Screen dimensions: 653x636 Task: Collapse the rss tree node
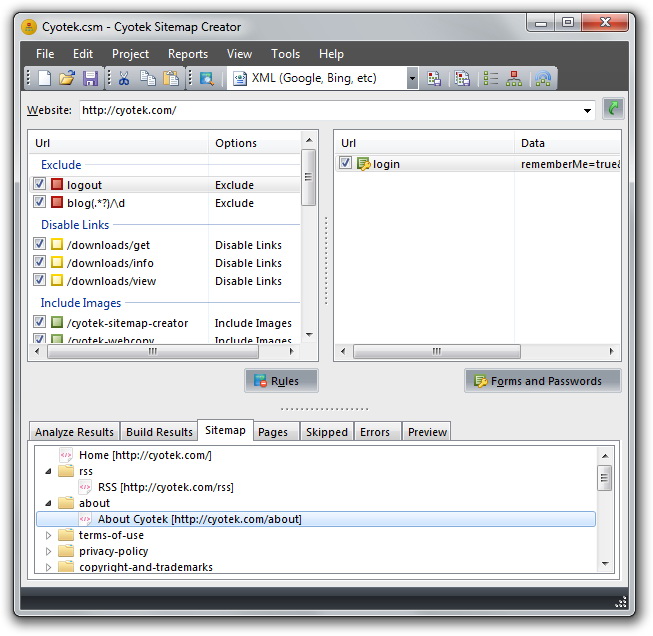[x=48, y=471]
